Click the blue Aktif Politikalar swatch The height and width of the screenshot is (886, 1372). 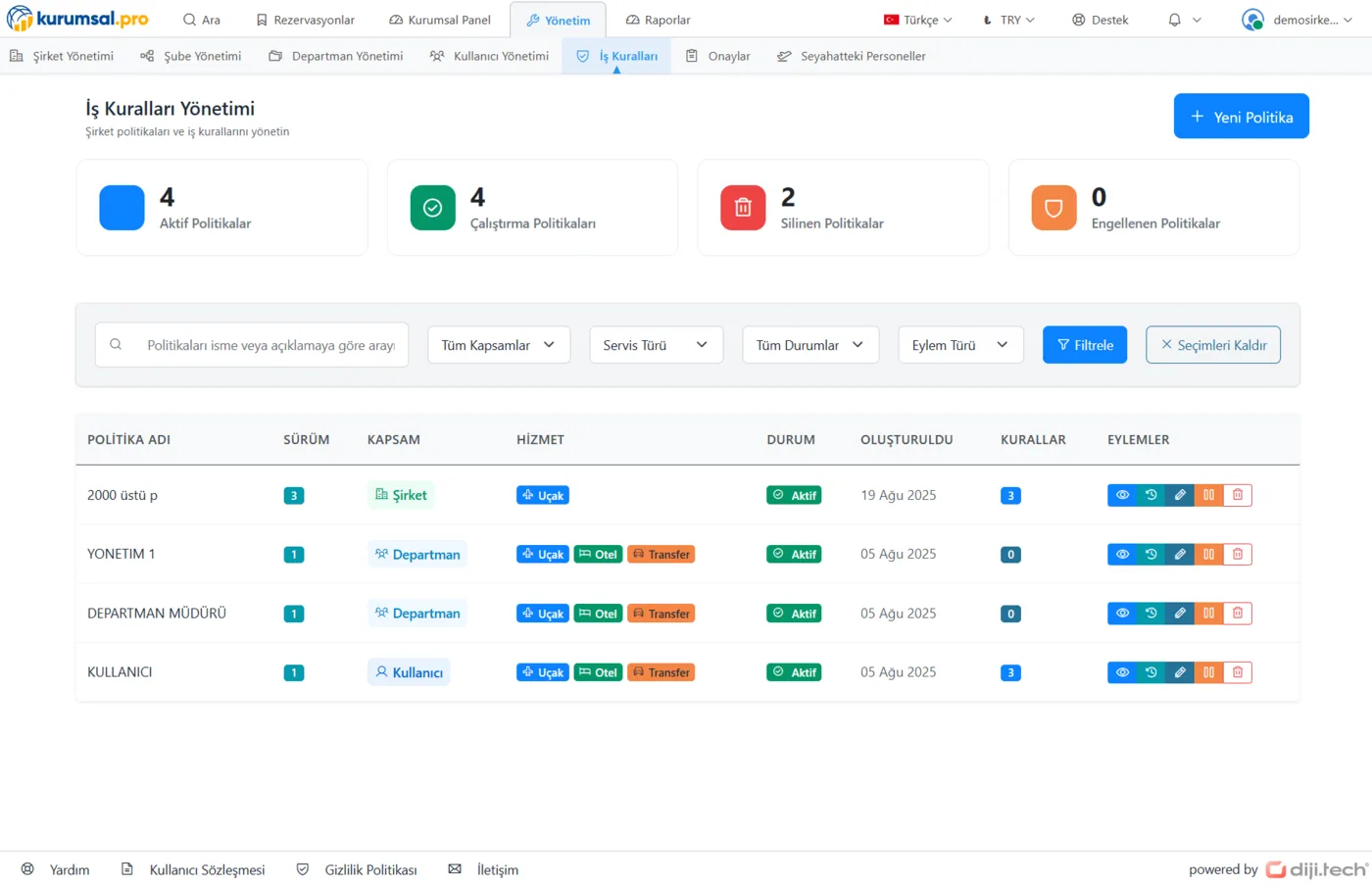click(x=122, y=208)
